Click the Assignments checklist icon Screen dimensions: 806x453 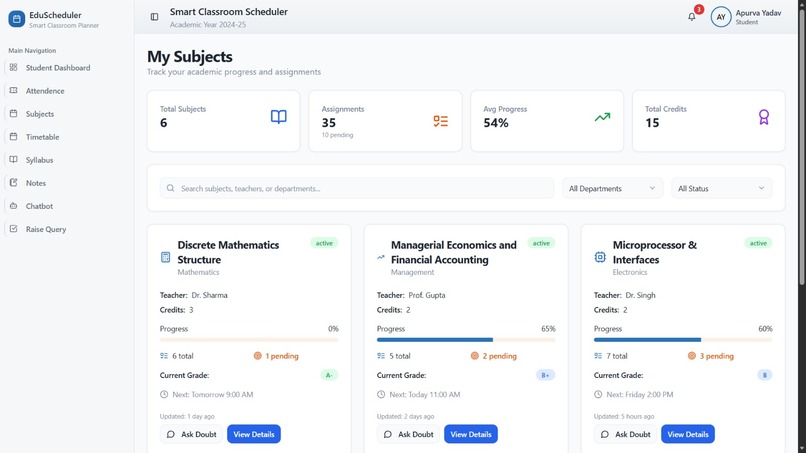(441, 121)
